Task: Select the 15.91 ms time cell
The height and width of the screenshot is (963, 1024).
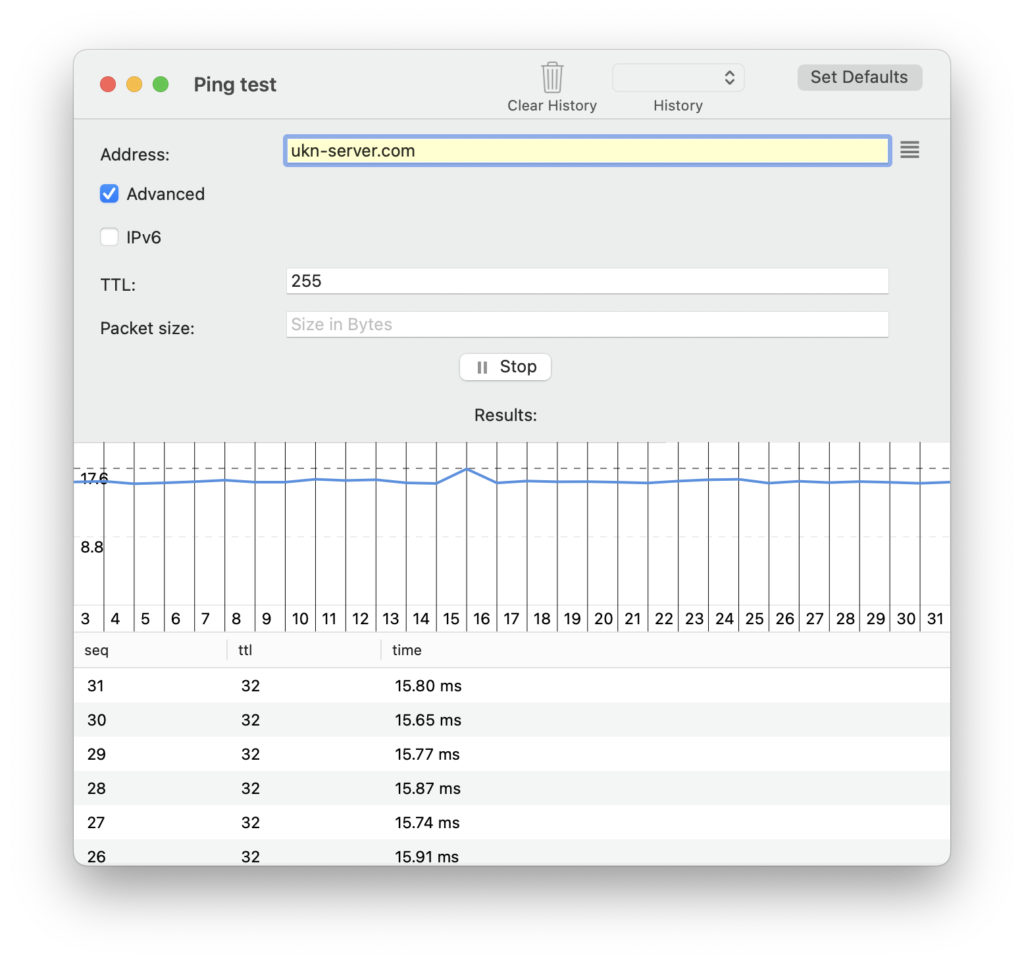Action: tap(426, 857)
